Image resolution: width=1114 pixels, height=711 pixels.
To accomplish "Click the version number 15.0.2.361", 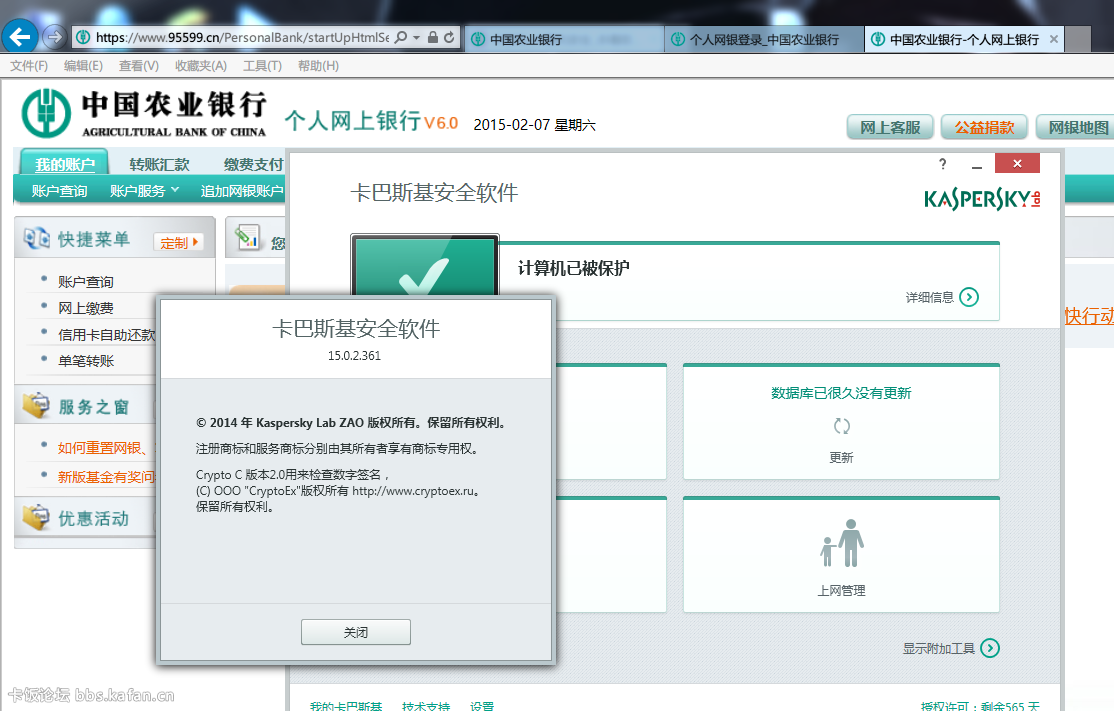I will coord(355,355).
